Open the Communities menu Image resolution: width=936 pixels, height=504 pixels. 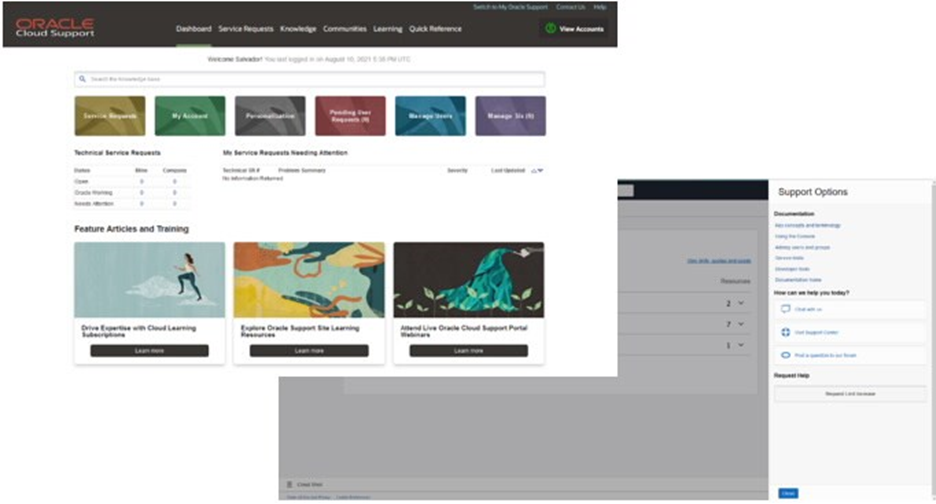pos(344,29)
